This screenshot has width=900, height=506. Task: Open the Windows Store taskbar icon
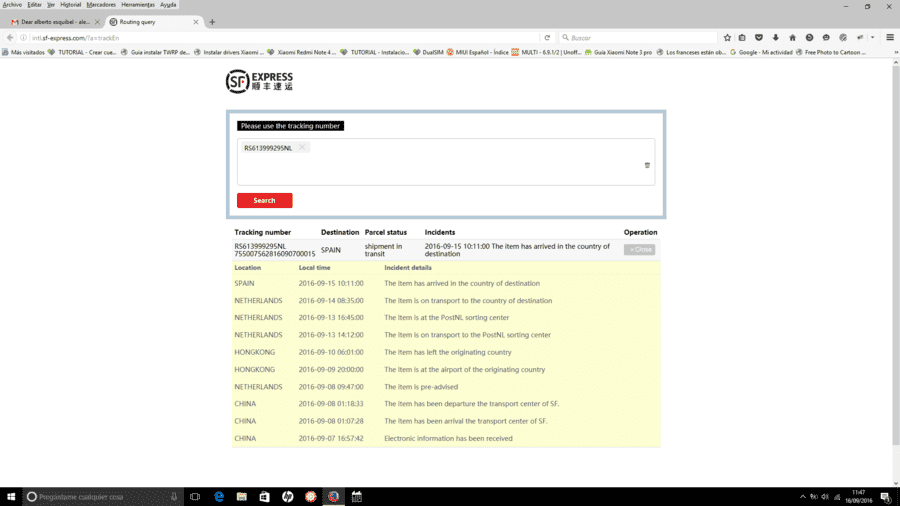pos(265,497)
